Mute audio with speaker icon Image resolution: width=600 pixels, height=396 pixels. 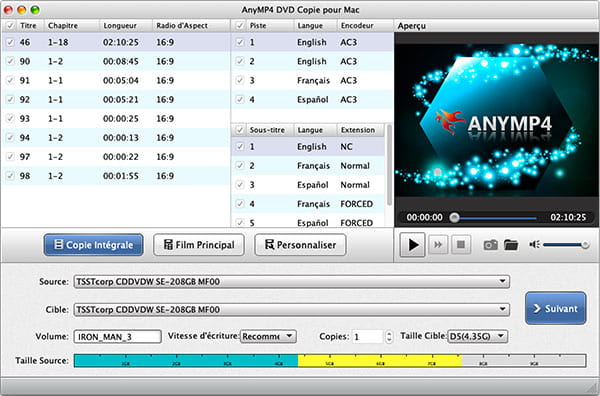click(x=534, y=244)
